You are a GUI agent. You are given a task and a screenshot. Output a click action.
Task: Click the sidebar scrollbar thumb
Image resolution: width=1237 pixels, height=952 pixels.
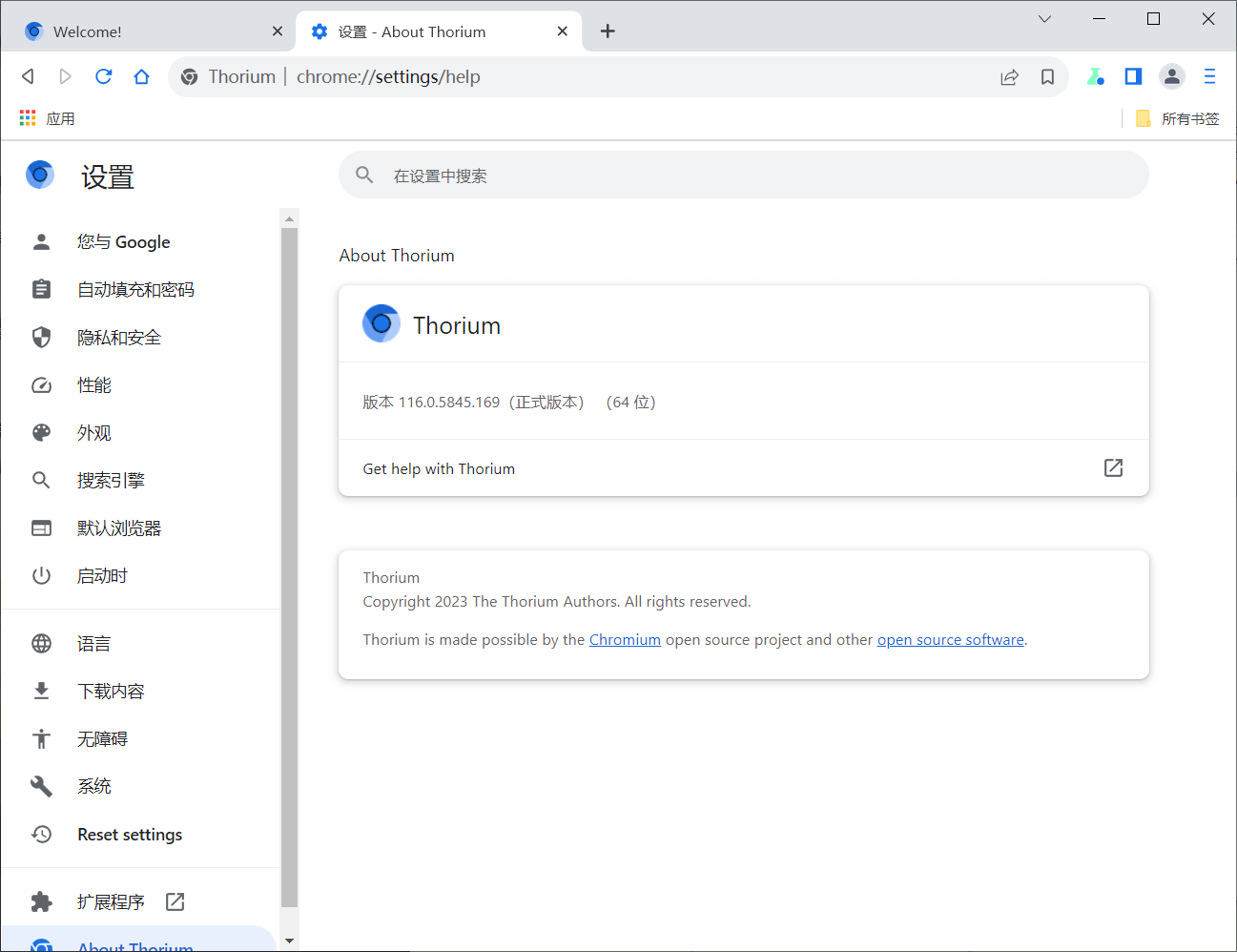point(289,567)
